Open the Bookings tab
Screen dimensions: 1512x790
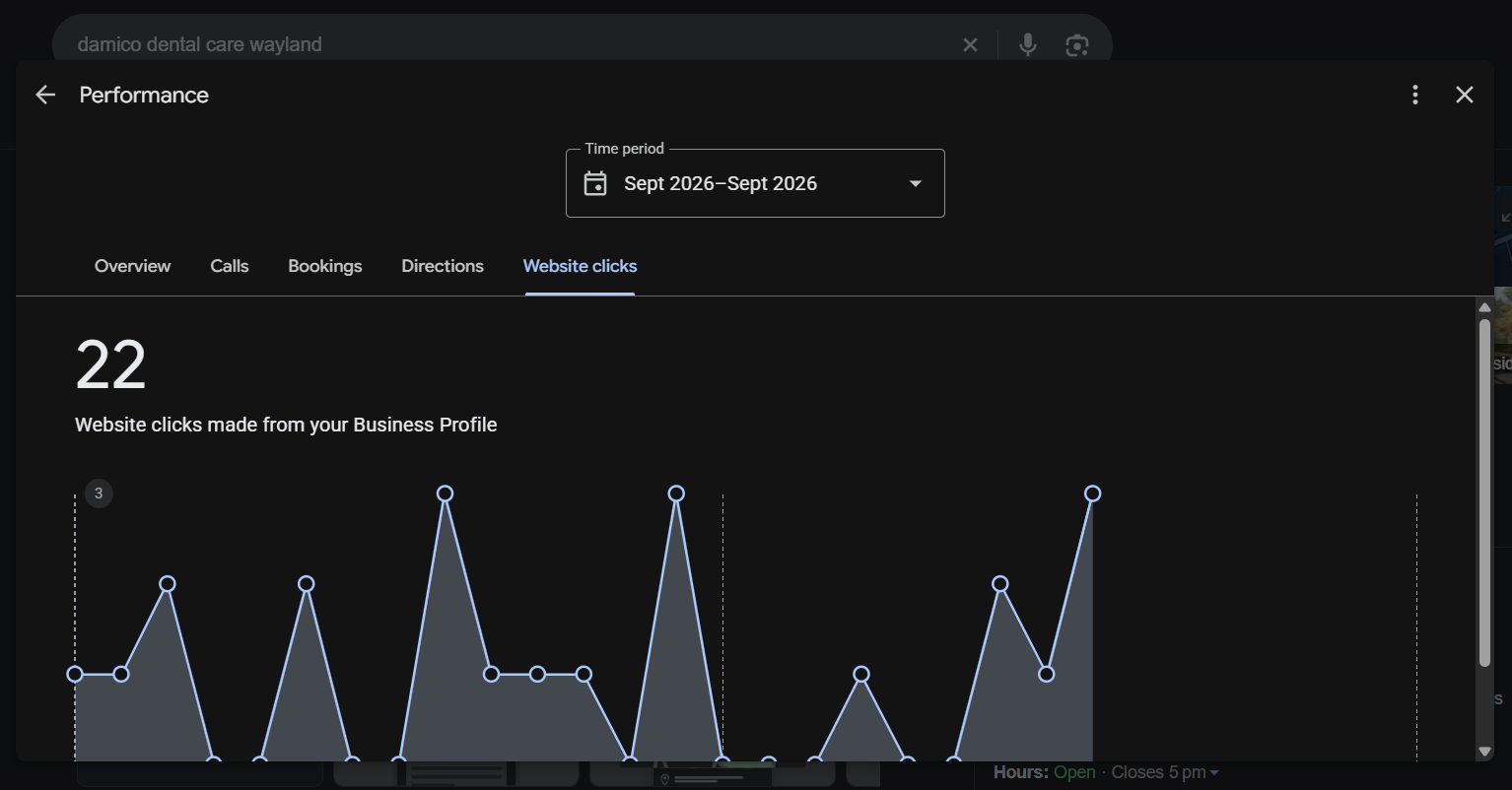coord(324,266)
